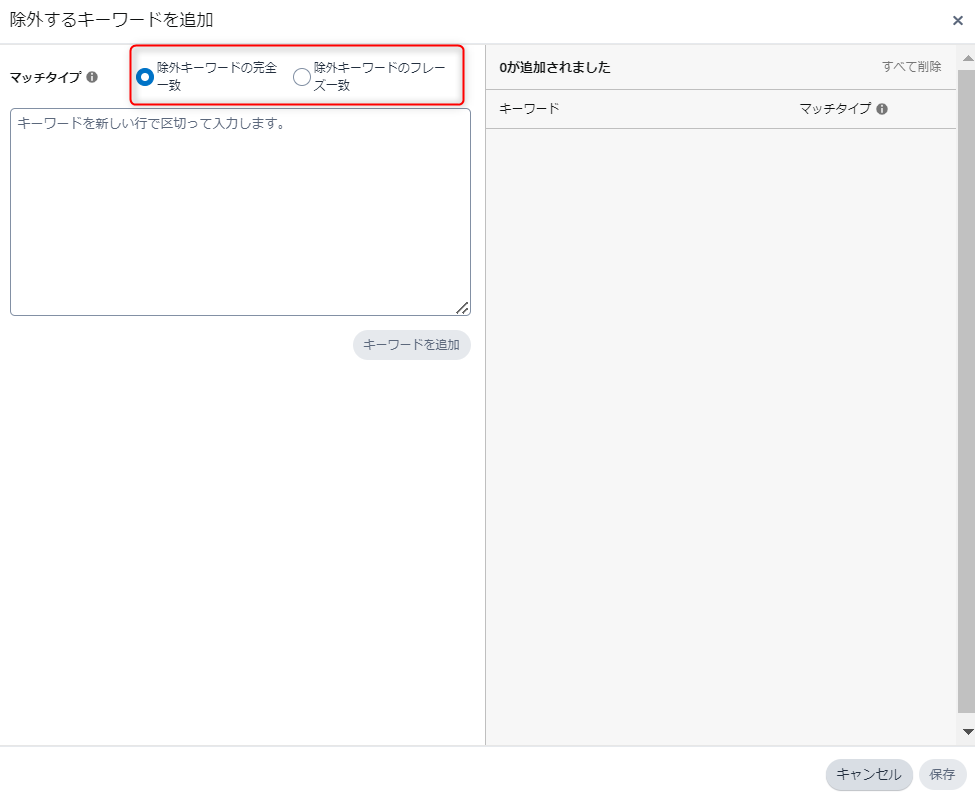
Task: Click the scrollbar up arrow
Action: (x=968, y=58)
